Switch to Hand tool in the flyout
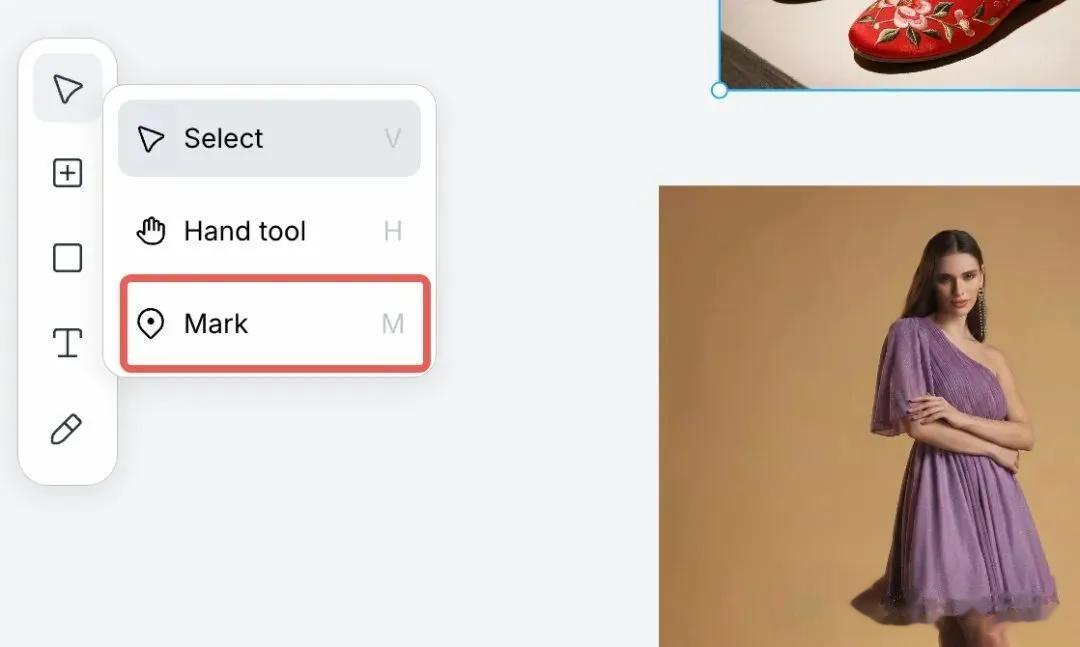 269,231
